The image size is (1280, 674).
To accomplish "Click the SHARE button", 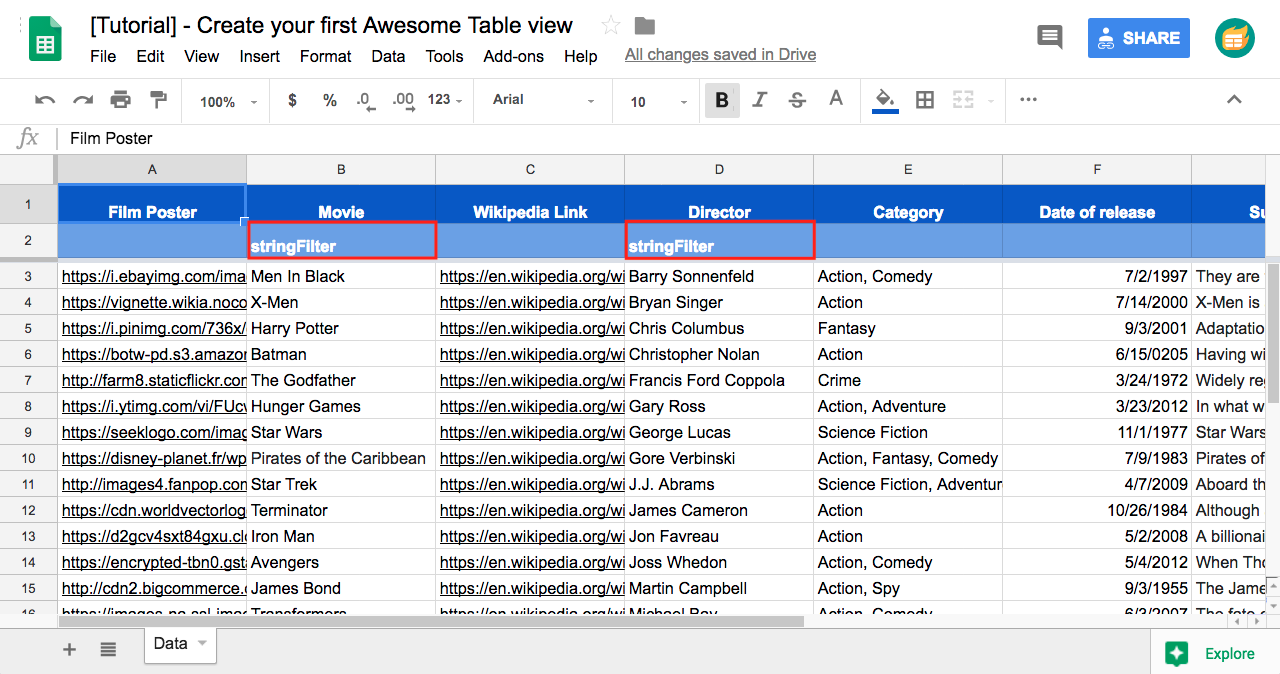I will [1139, 38].
